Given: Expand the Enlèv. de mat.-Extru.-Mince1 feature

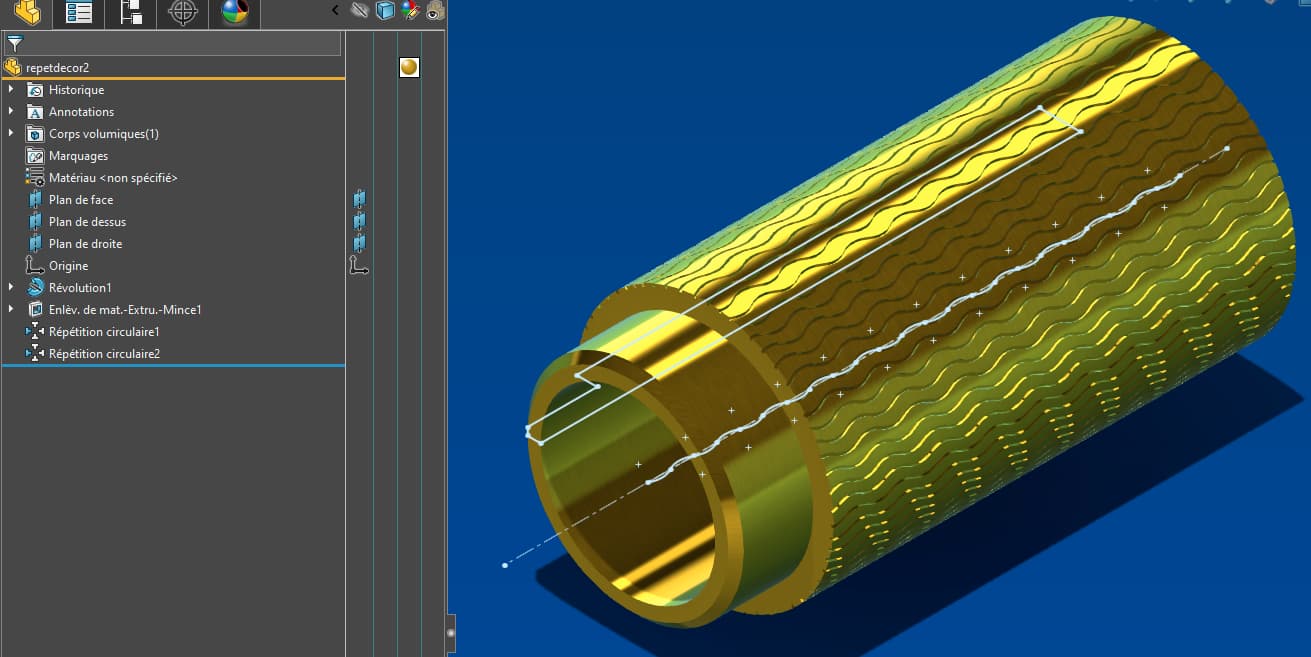Looking at the screenshot, I should 11,310.
